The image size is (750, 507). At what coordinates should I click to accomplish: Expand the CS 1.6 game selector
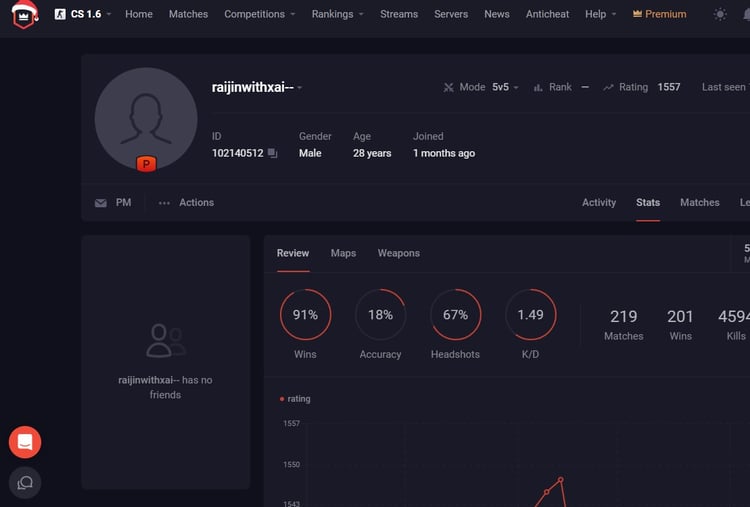coord(82,14)
